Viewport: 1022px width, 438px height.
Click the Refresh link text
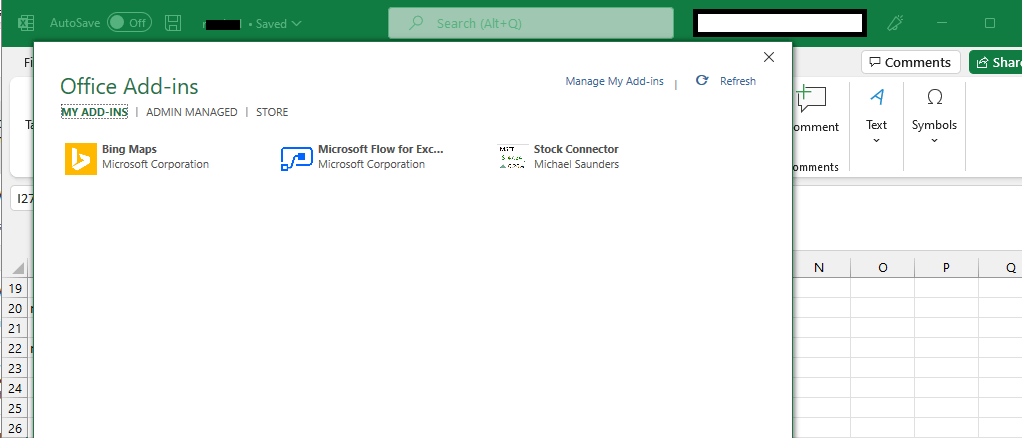pos(738,81)
